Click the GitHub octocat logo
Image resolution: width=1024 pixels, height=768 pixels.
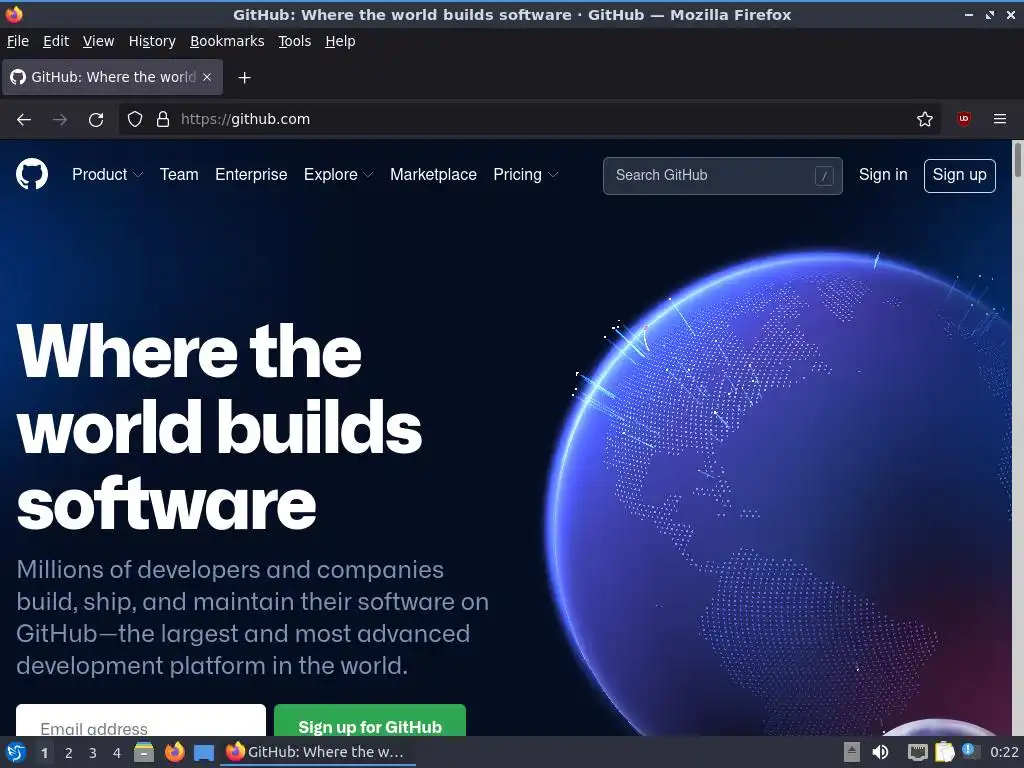coord(31,174)
